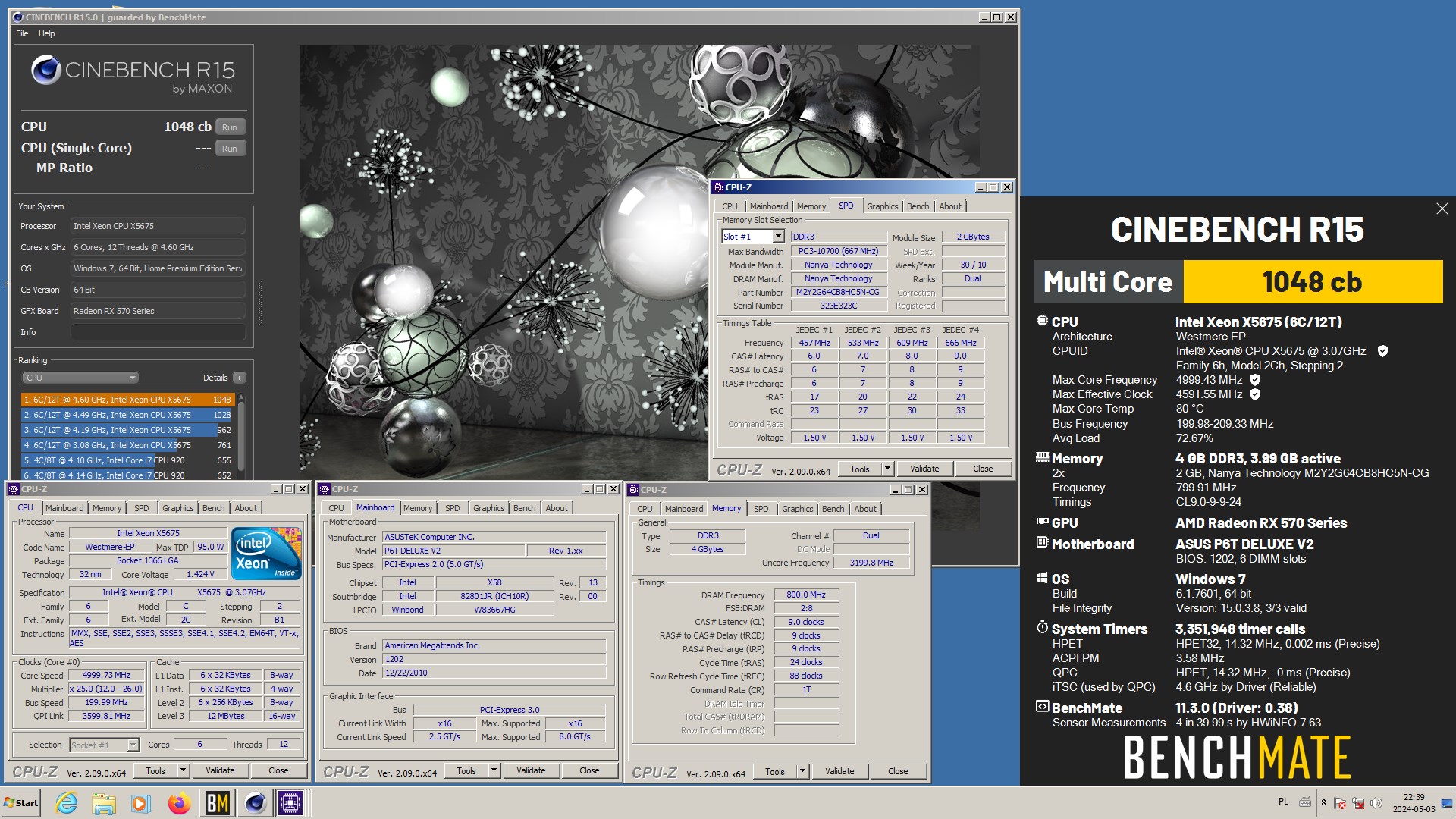Activate the CPU-Z chip icon in the taskbar
This screenshot has width=1456, height=819.
(290, 803)
